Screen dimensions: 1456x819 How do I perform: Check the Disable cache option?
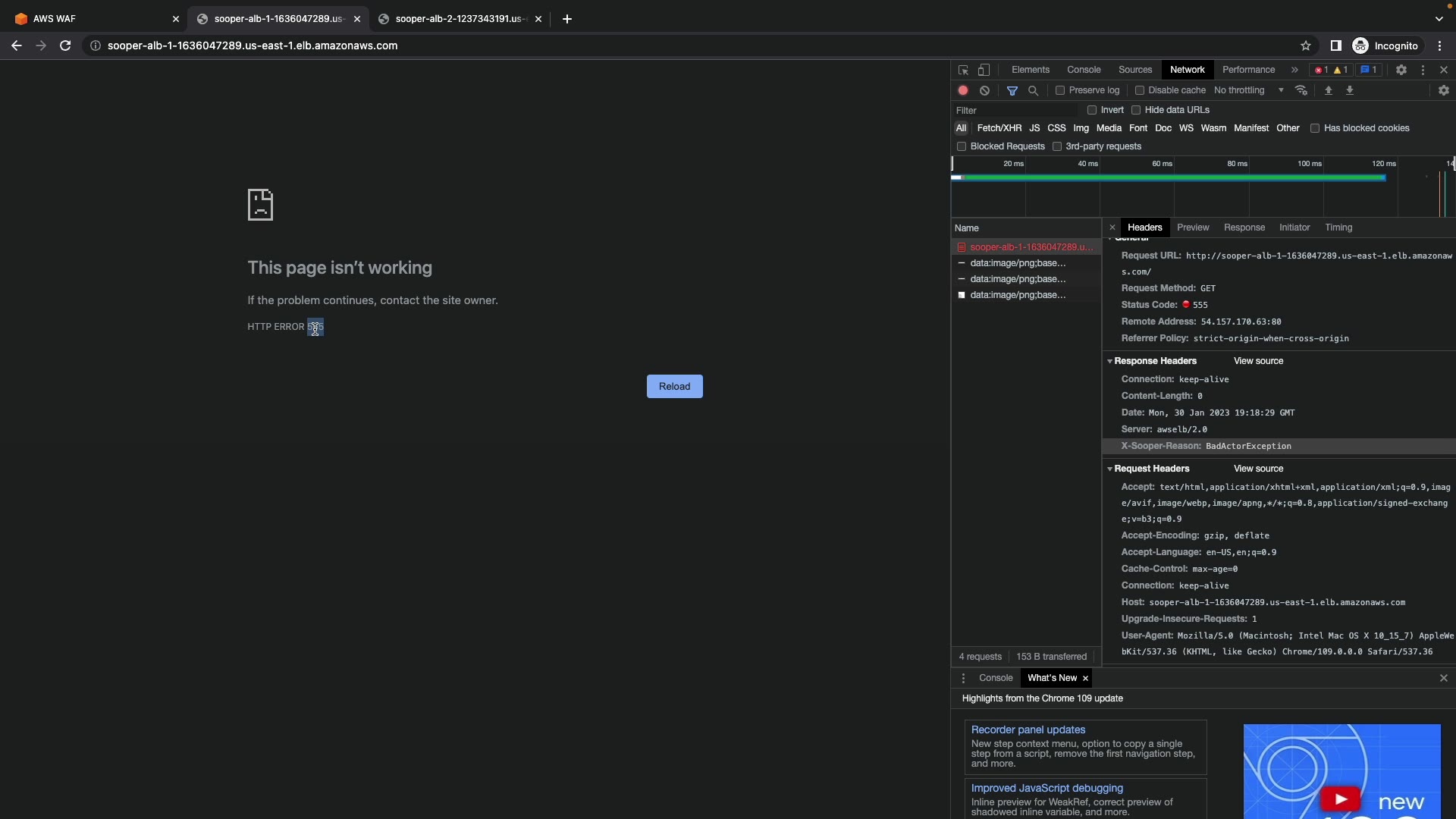(x=1139, y=90)
